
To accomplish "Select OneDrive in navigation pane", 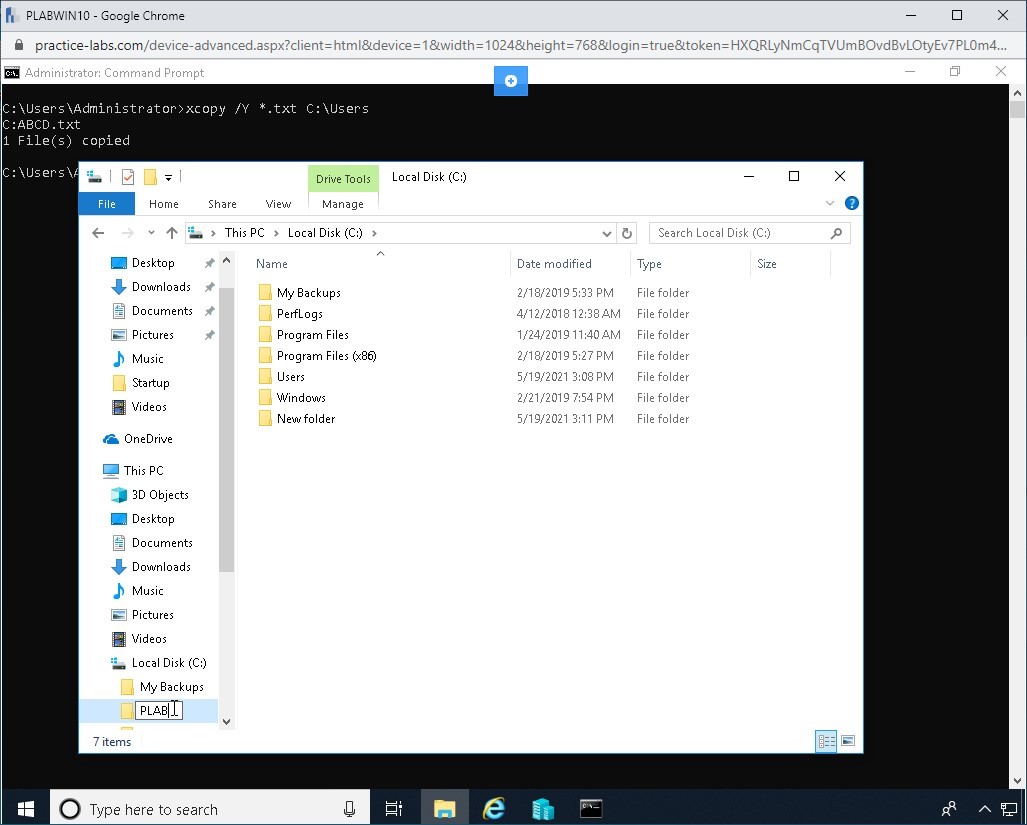I will click(x=148, y=439).
